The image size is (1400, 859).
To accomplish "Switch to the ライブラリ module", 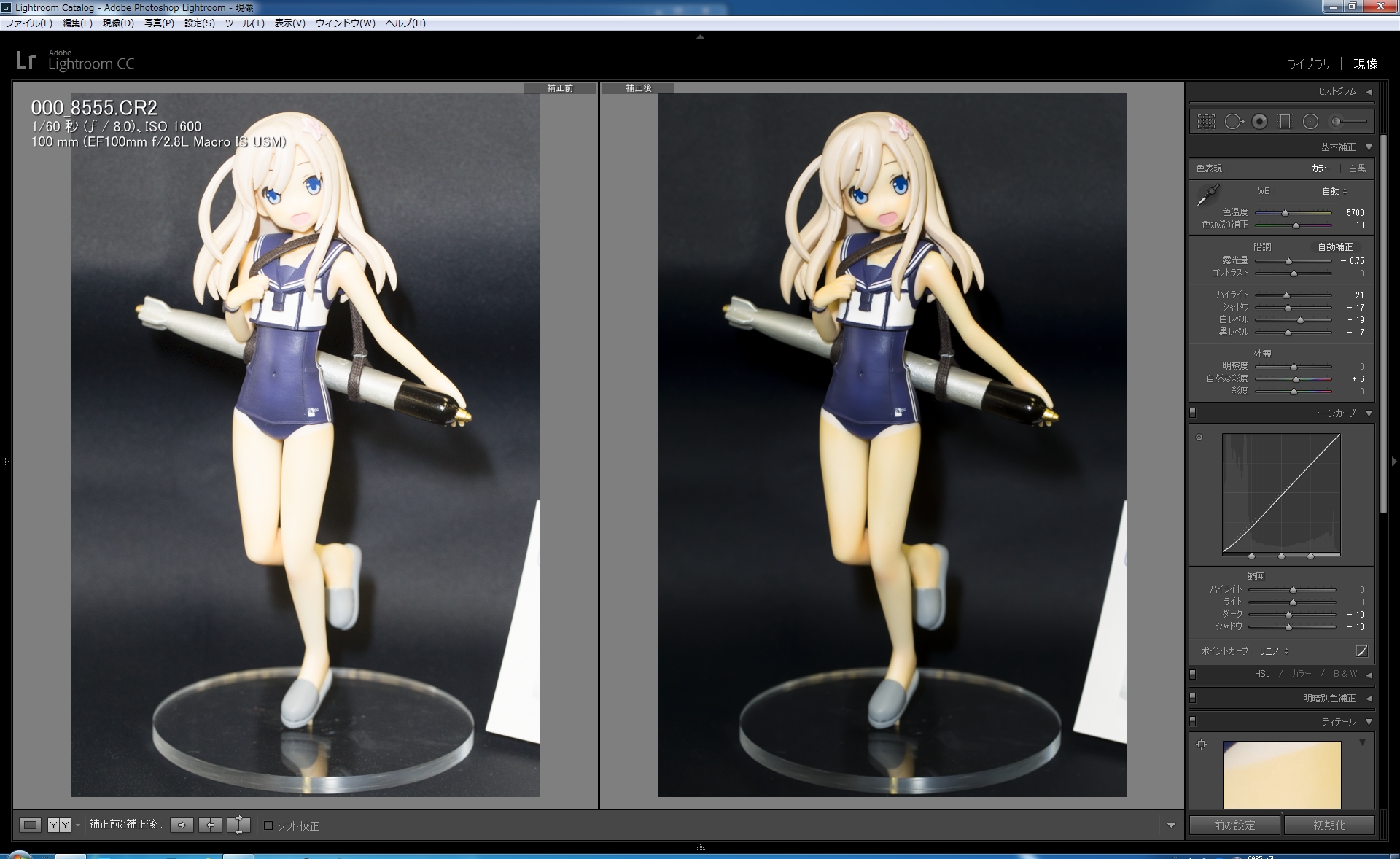I will (x=1308, y=64).
